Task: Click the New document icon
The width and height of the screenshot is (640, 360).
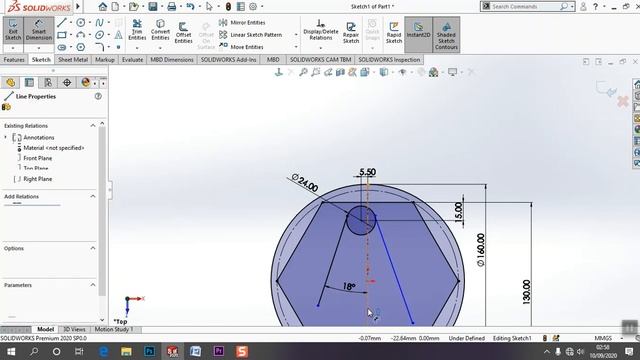Action: [x=116, y=7]
